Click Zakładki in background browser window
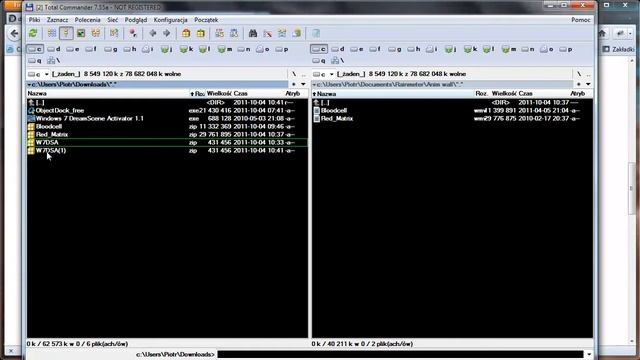640x360 pixels. point(619,49)
